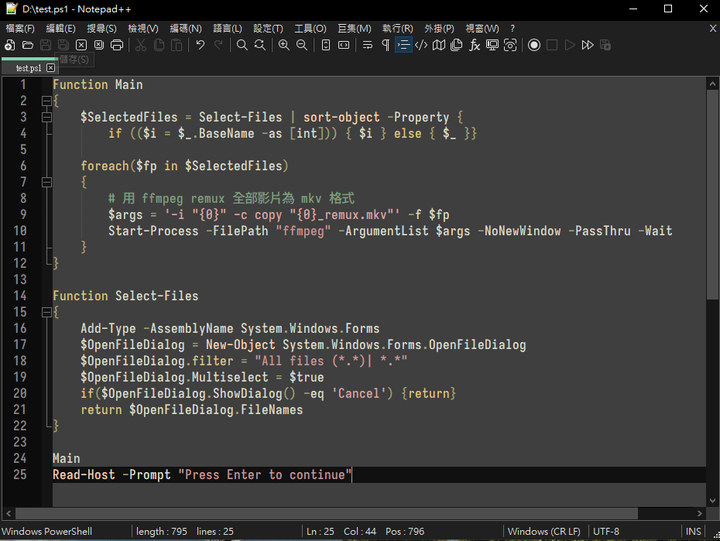Click the Stop Recording square icon
This screenshot has width=720, height=541.
[x=552, y=45]
